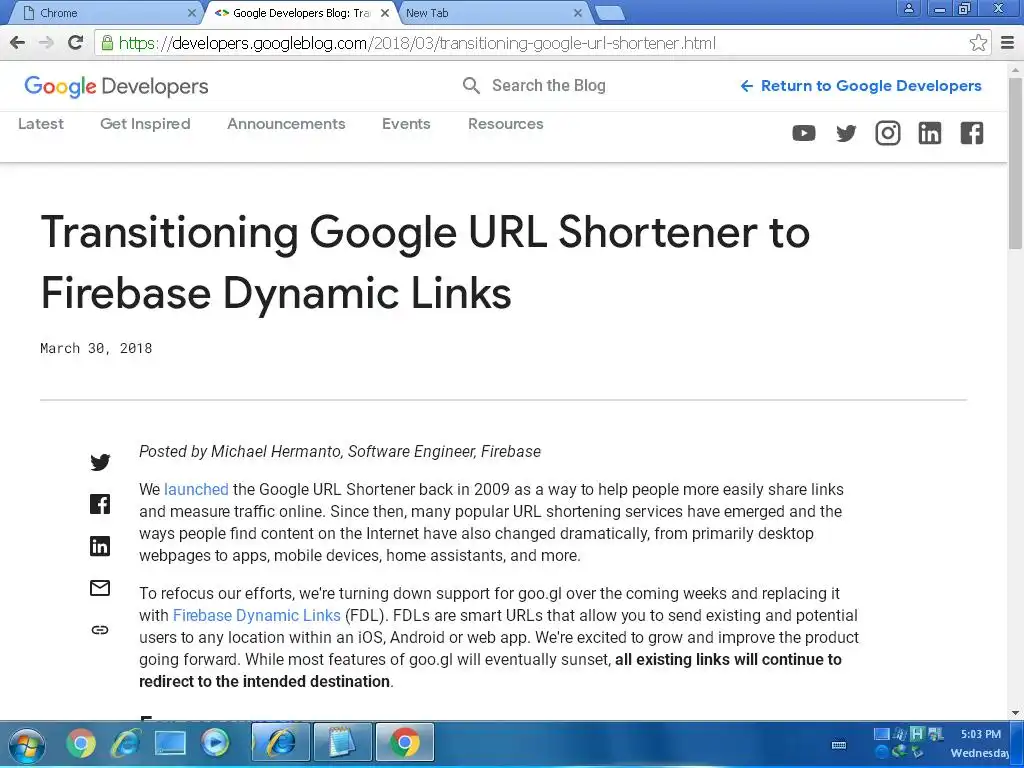This screenshot has width=1024, height=768.
Task: Switch to the Notepad taskbar window
Action: pos(342,743)
